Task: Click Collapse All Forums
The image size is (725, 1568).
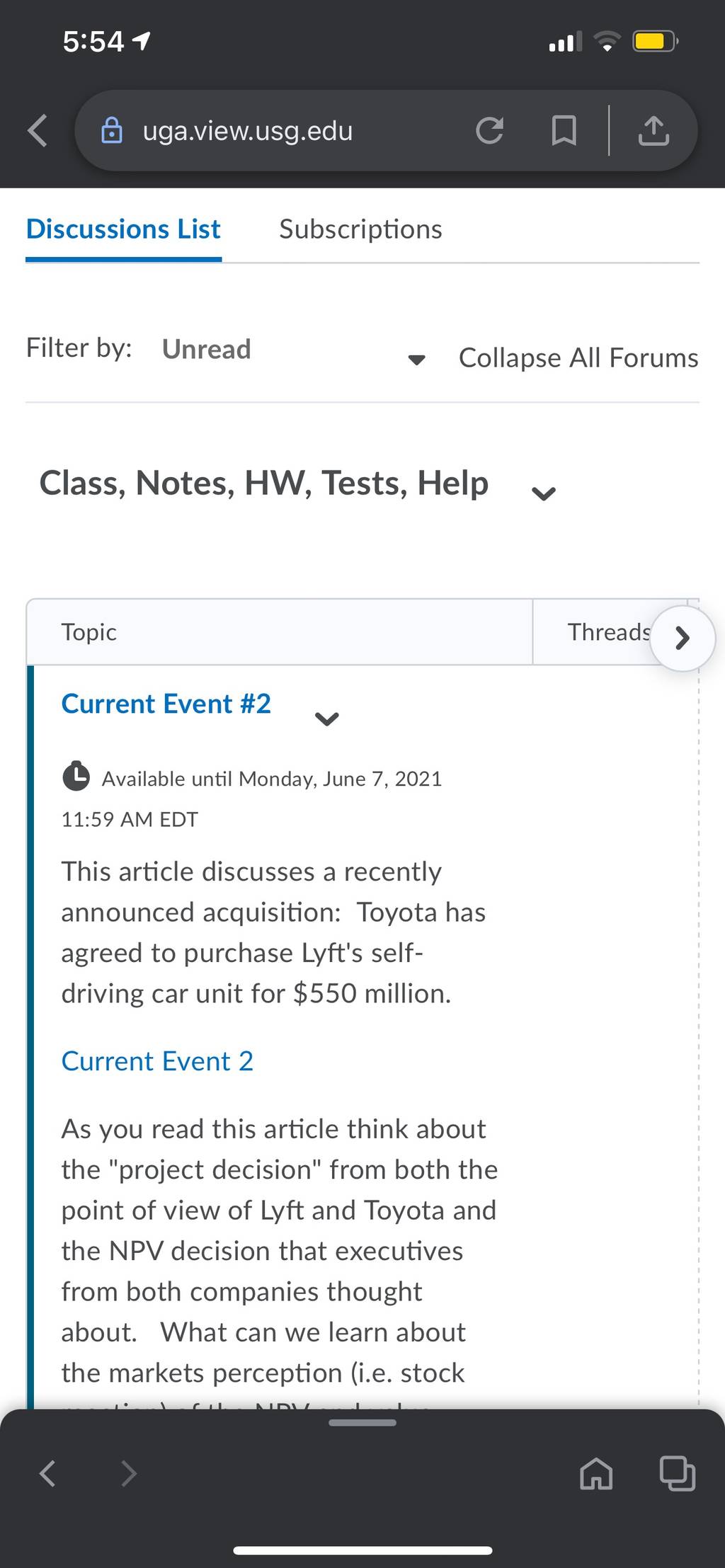Action: coord(578,357)
